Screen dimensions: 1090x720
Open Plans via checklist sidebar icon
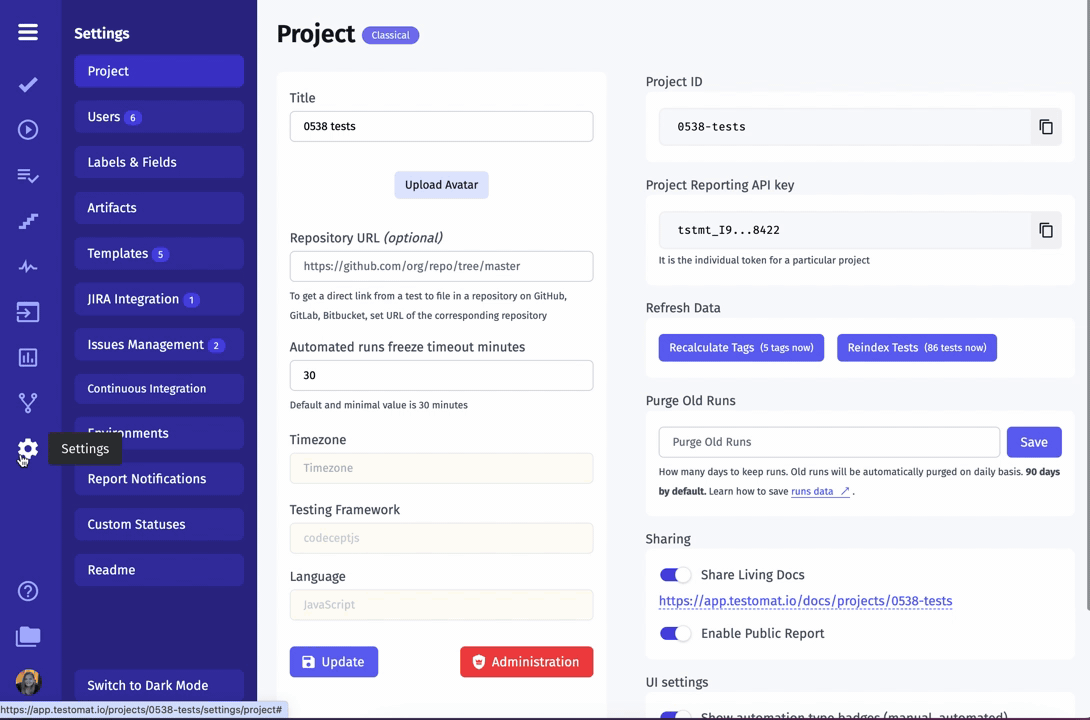point(28,176)
